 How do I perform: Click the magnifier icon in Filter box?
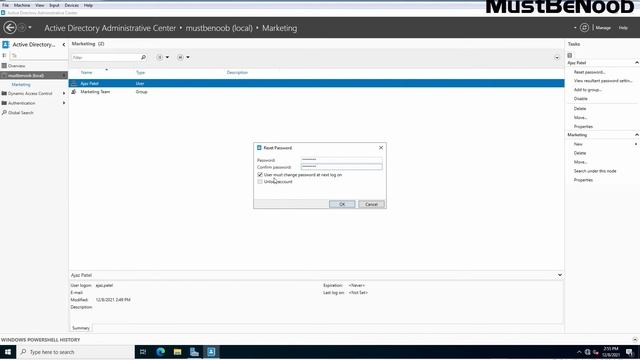tap(143, 58)
